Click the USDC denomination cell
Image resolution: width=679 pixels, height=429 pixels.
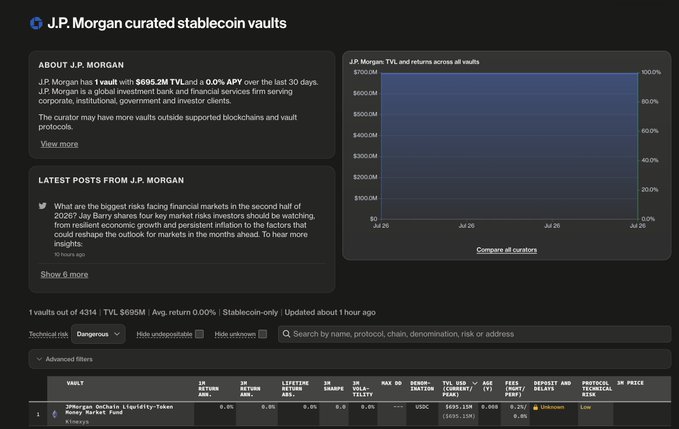[422, 407]
